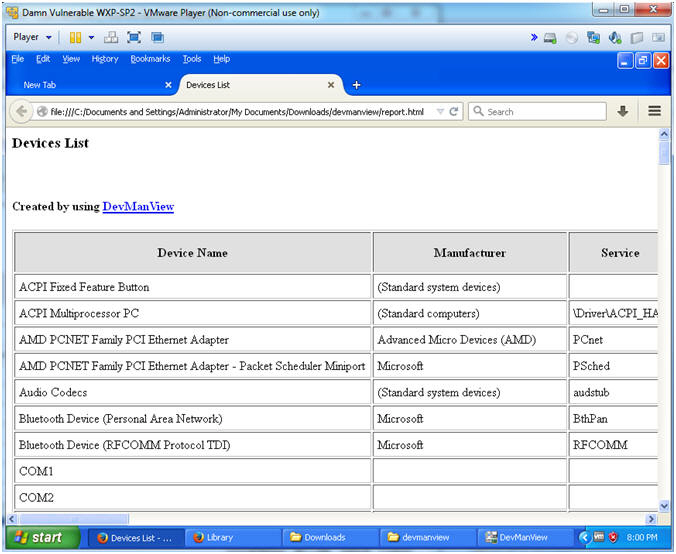The height and width of the screenshot is (554, 676).
Task: Expand the power options arrow next to pause
Action: pyautogui.click(x=91, y=38)
